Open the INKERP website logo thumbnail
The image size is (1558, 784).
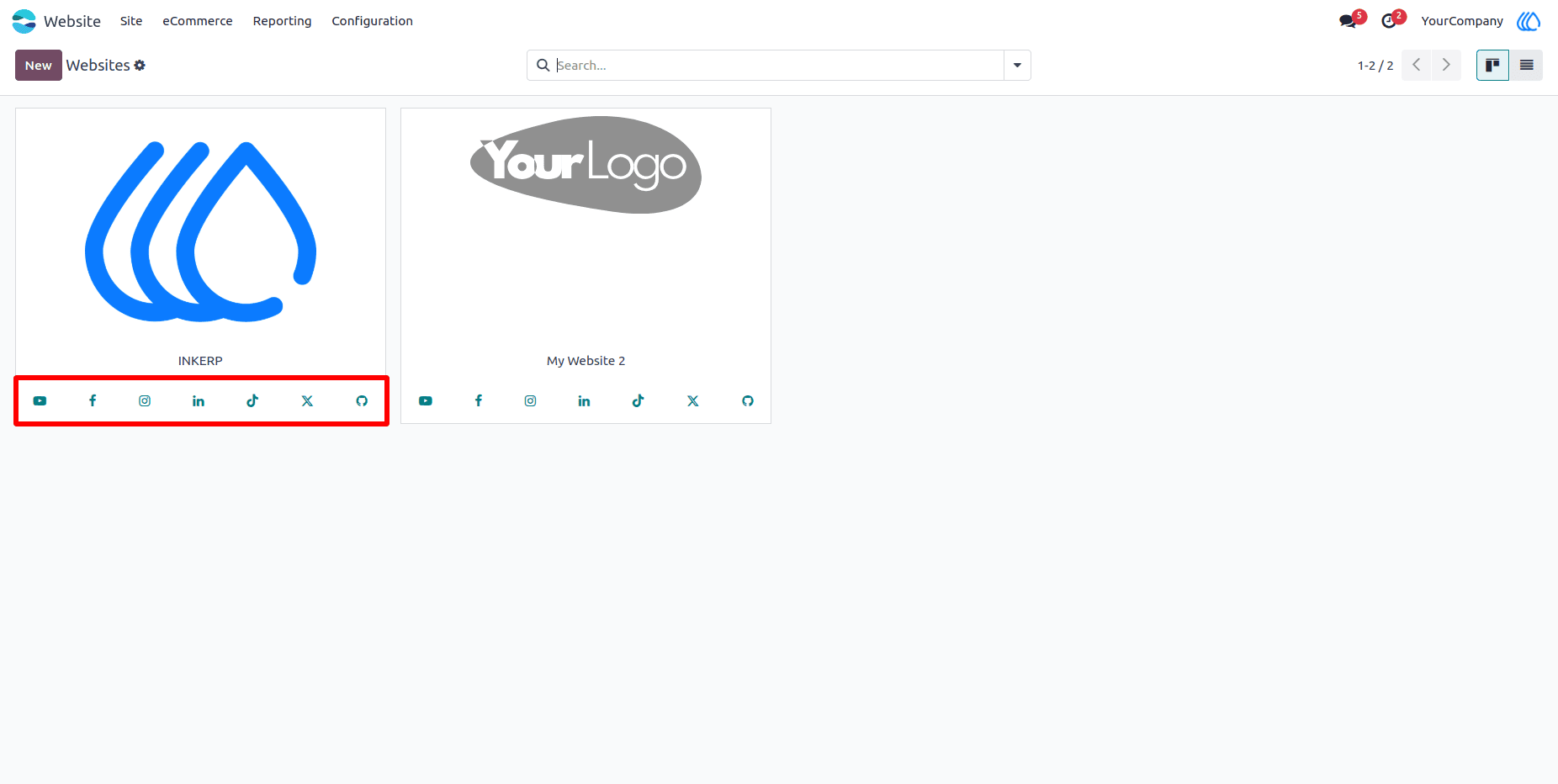200,231
